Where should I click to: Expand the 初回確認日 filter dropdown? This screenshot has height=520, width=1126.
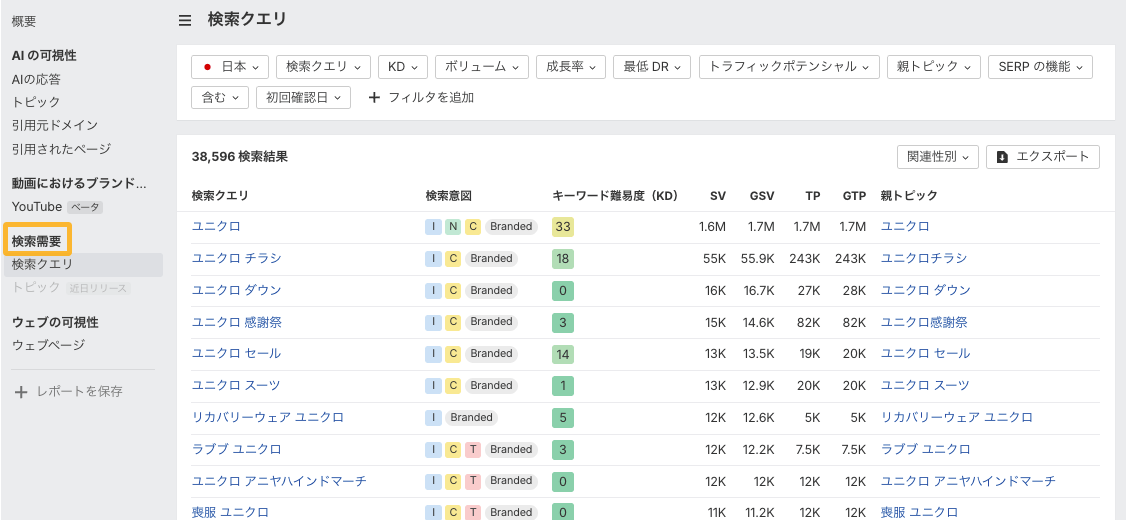tap(303, 97)
